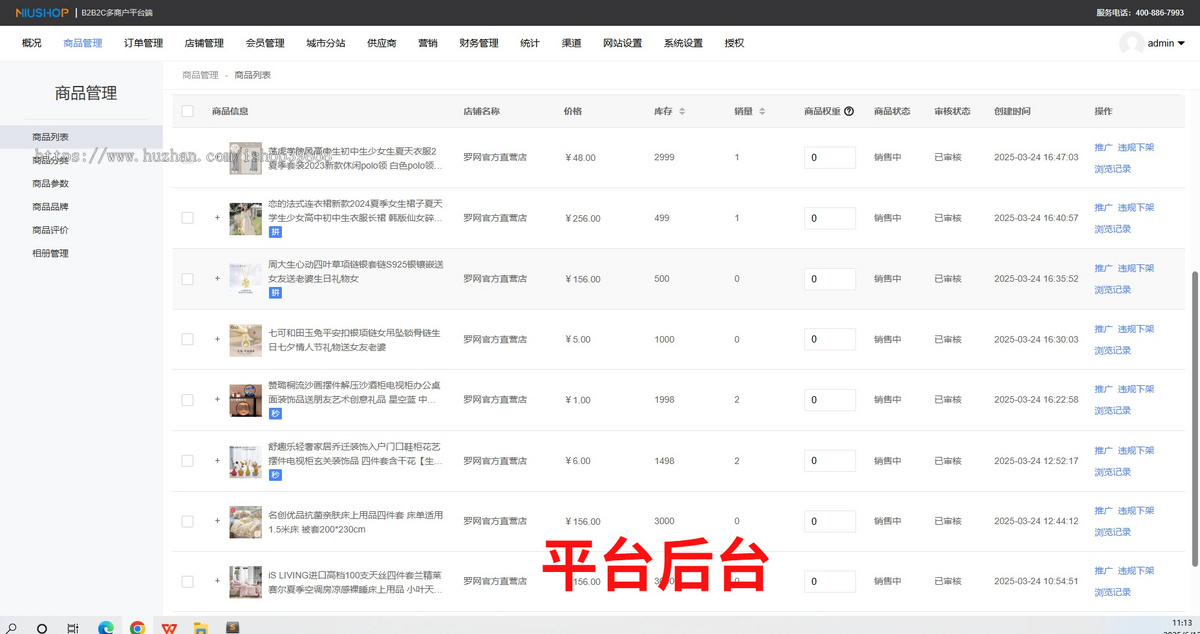Viewport: 1200px width, 634px height.
Task: Click the 商品权重 help question-mark icon
Action: (x=849, y=111)
